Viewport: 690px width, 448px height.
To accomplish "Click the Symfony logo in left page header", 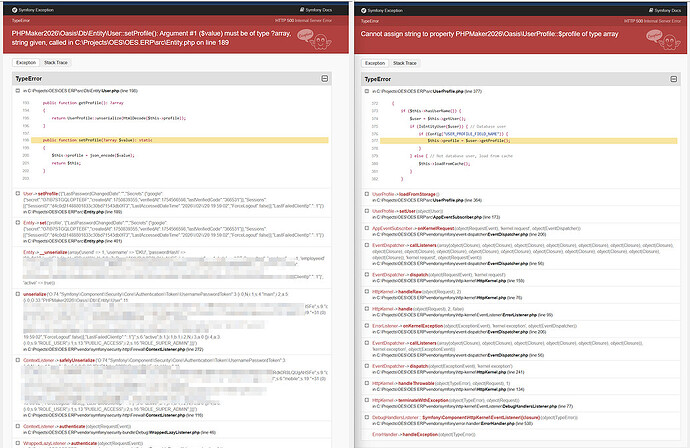I will pyautogui.click(x=14, y=8).
